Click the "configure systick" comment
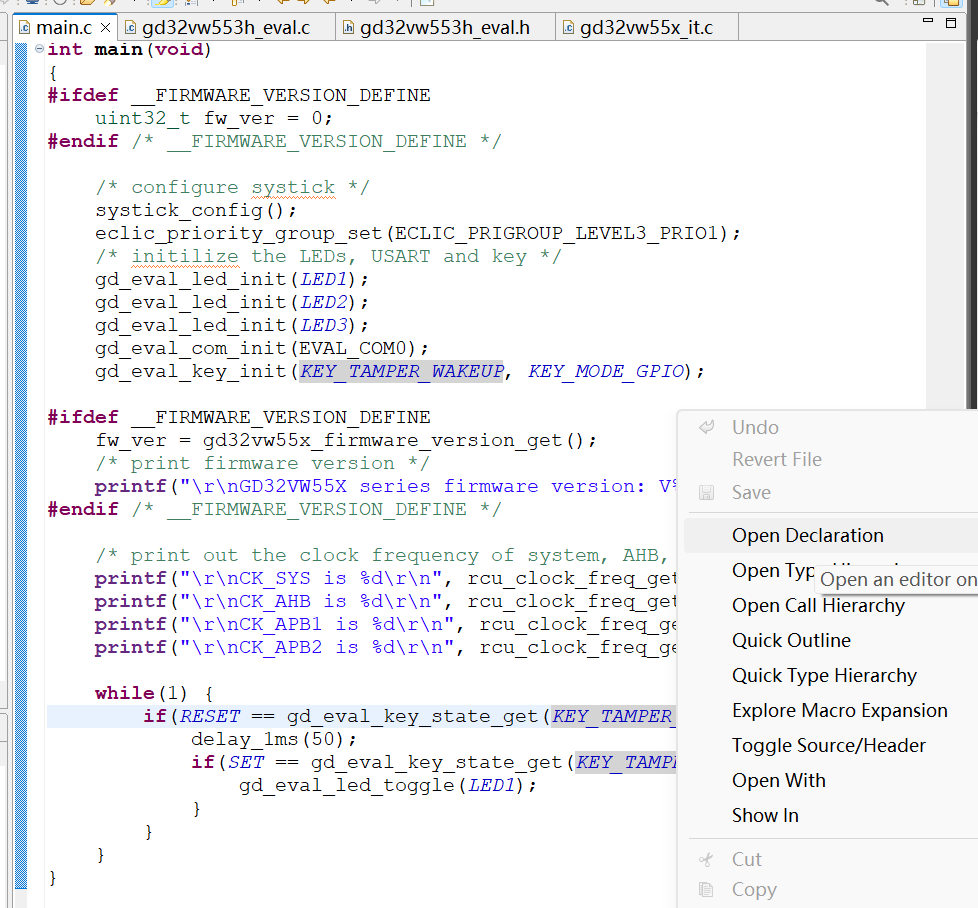Viewport: 978px width, 908px height. tap(233, 188)
